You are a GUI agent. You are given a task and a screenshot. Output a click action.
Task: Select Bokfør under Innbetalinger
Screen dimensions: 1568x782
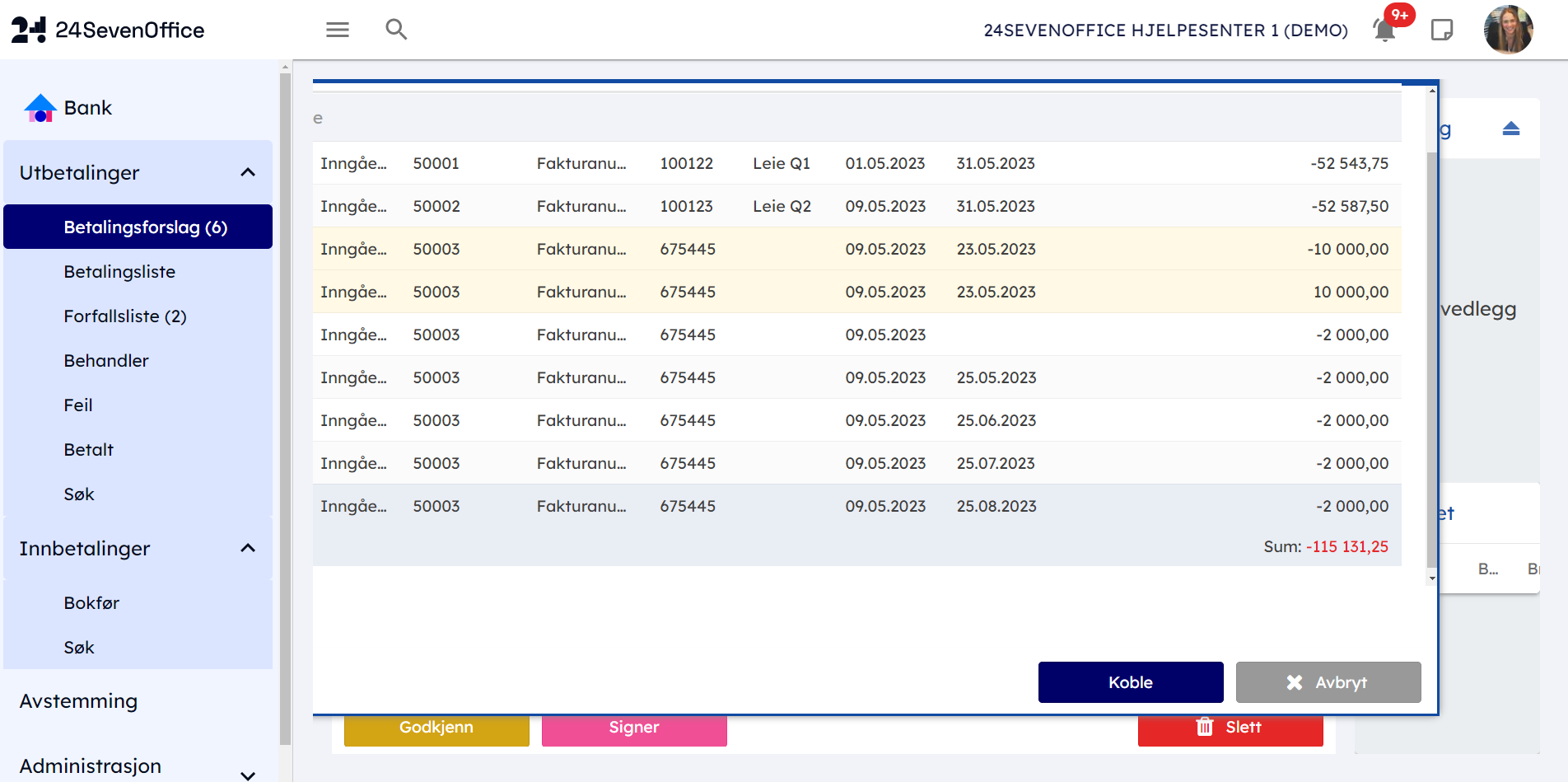click(91, 603)
